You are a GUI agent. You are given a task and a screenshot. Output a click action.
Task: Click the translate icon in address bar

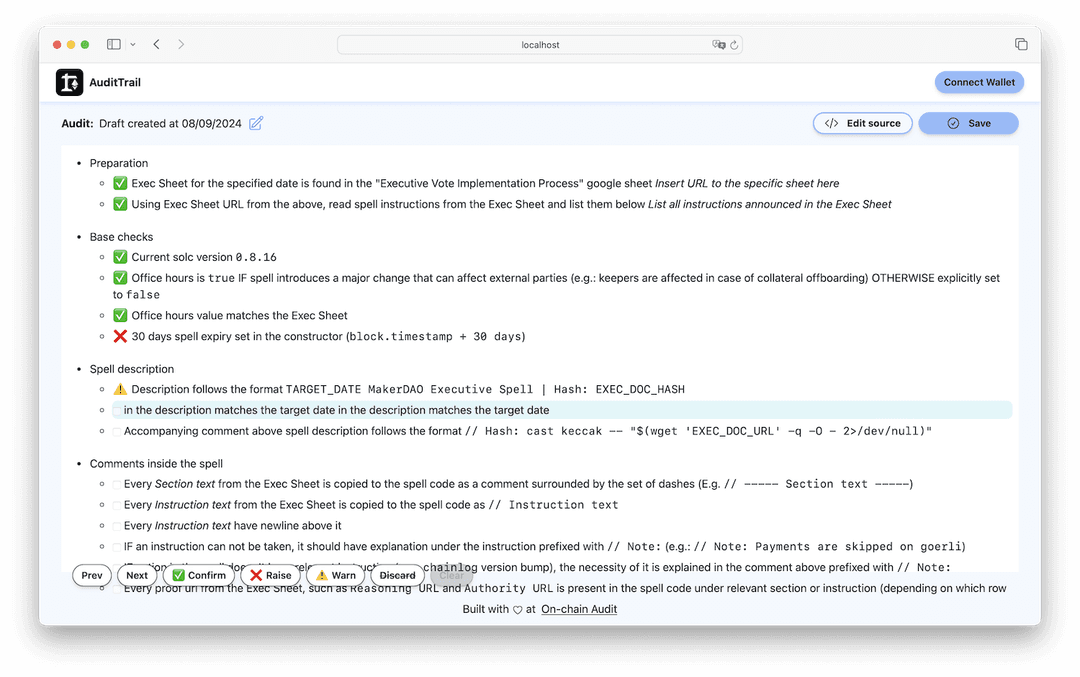coord(718,45)
